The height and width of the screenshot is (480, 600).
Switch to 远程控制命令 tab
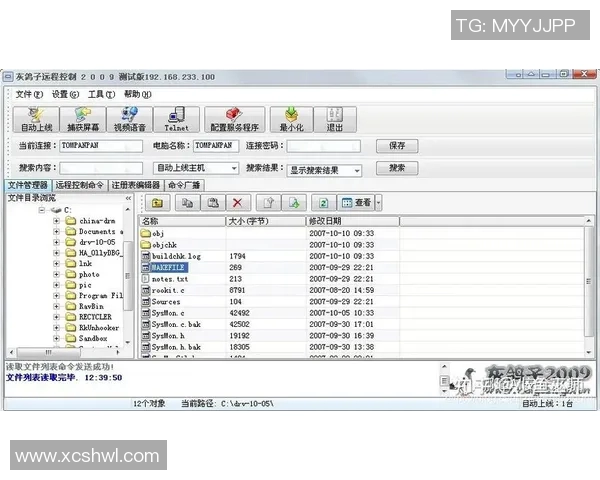pyautogui.click(x=80, y=185)
